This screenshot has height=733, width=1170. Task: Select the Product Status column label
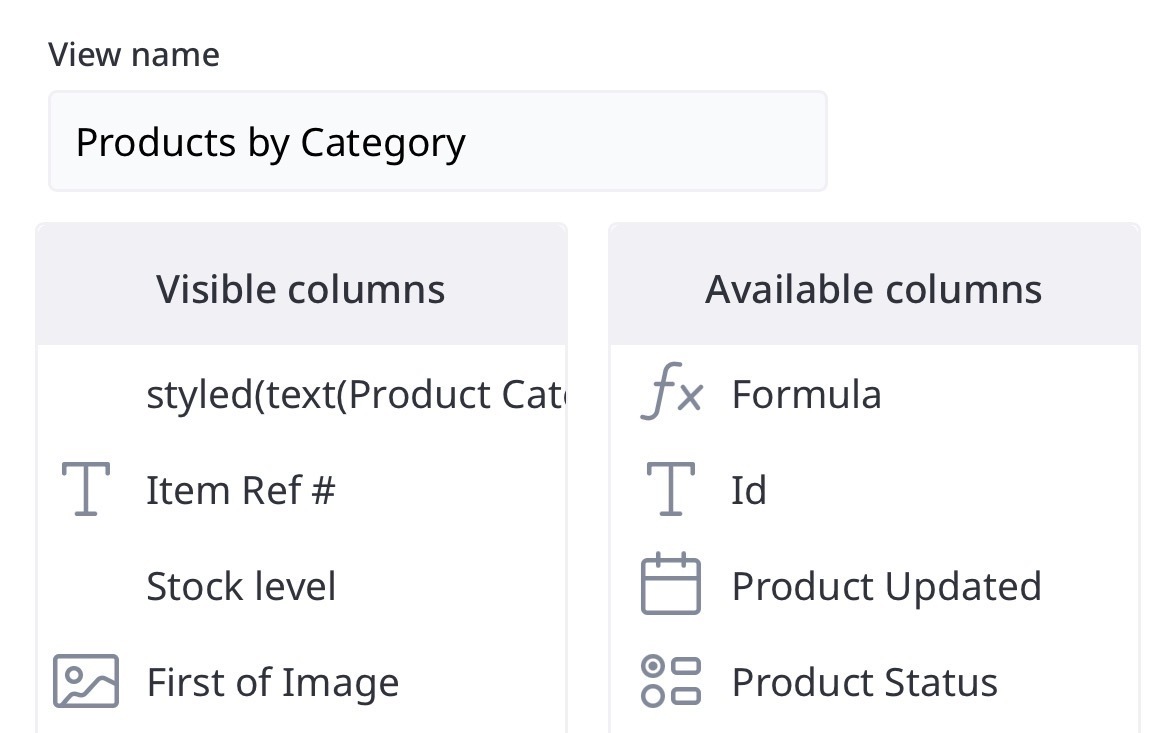(864, 683)
